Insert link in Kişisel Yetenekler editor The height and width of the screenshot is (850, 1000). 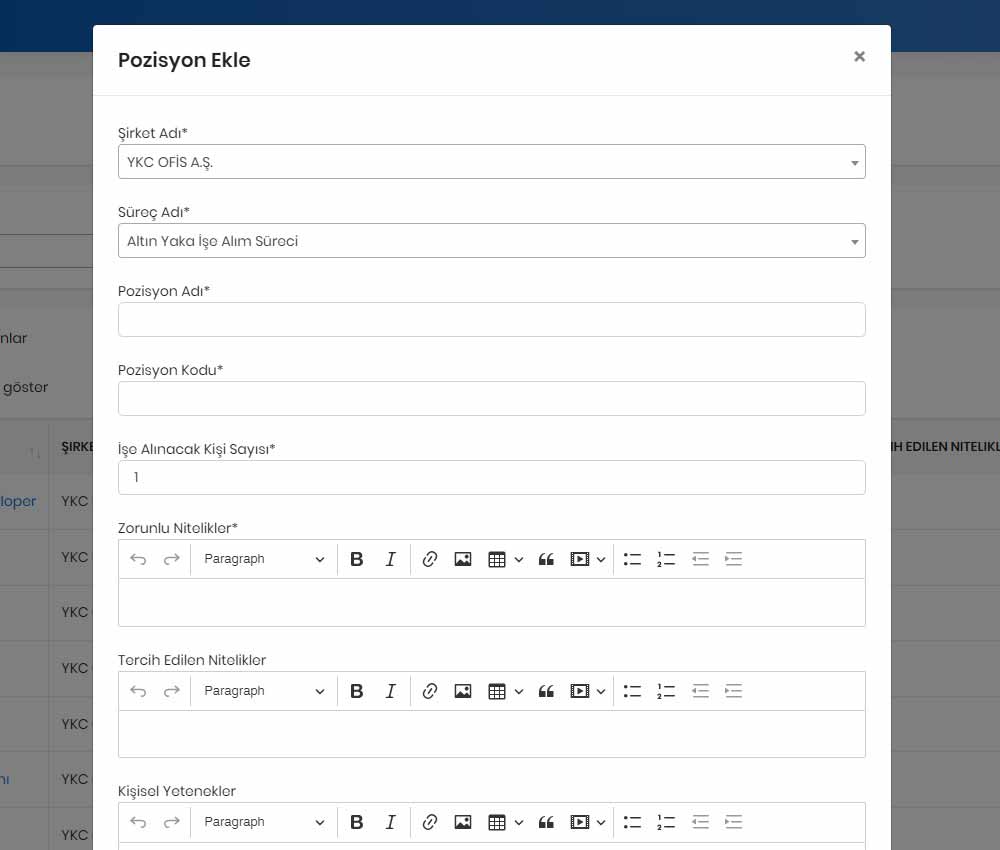[x=429, y=823]
